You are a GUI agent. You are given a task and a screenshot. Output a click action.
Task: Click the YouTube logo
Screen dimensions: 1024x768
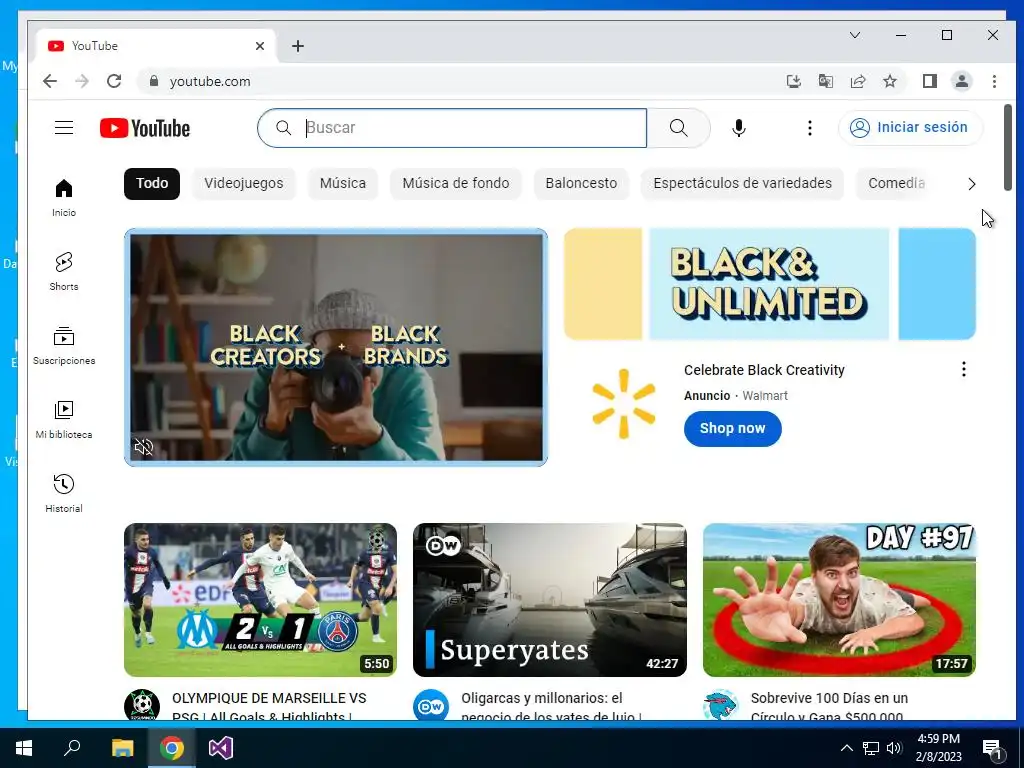[145, 128]
